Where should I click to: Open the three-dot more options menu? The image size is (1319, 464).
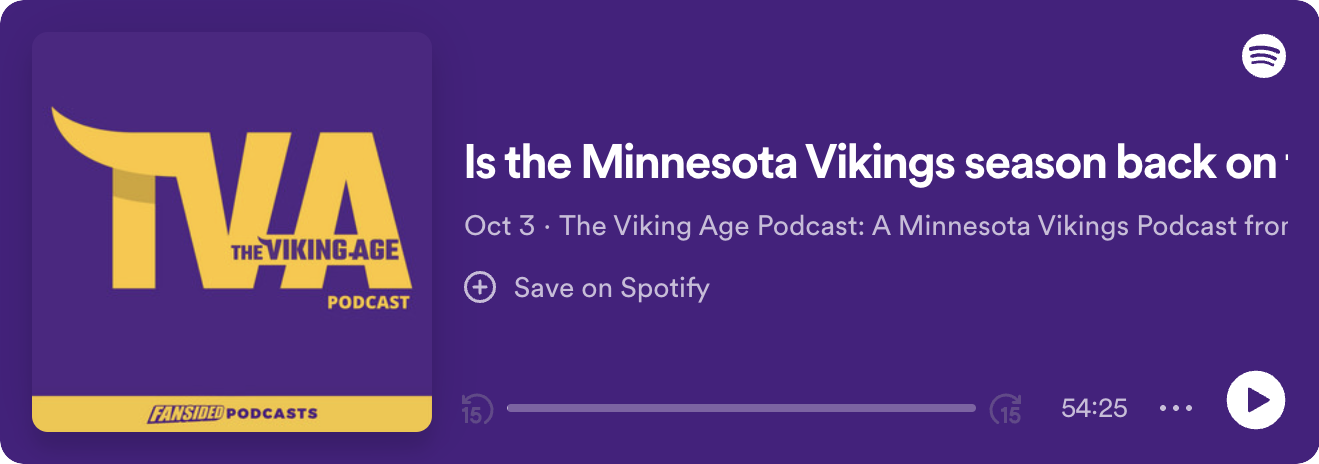(1176, 408)
